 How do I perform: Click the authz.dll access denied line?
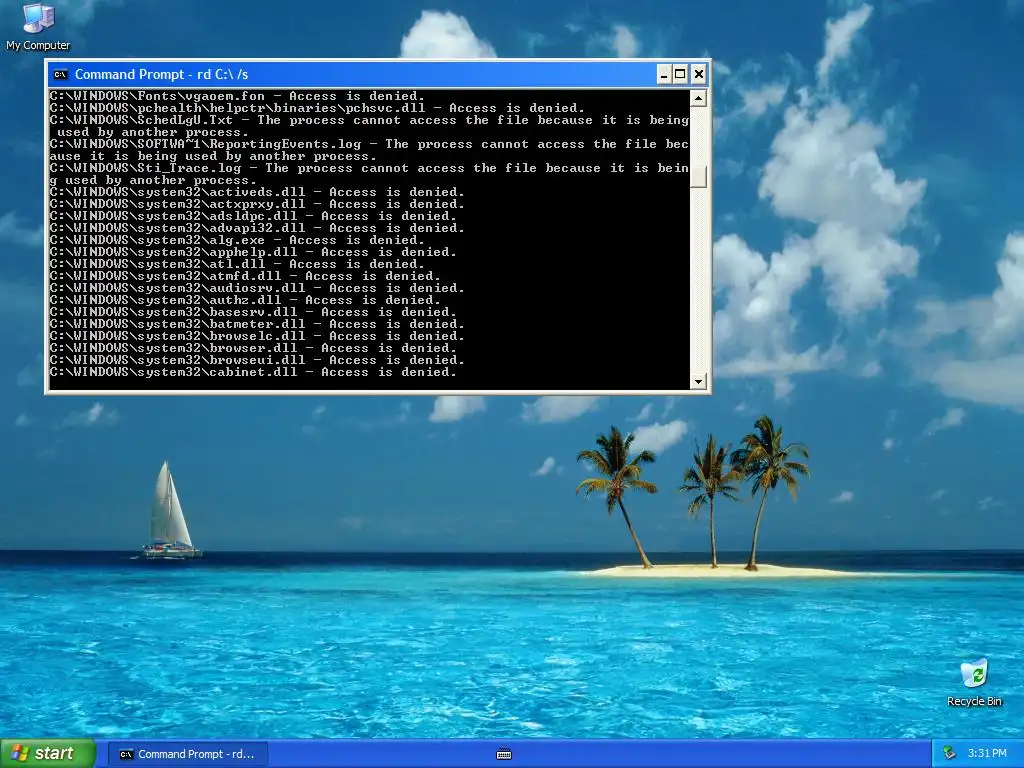point(245,300)
